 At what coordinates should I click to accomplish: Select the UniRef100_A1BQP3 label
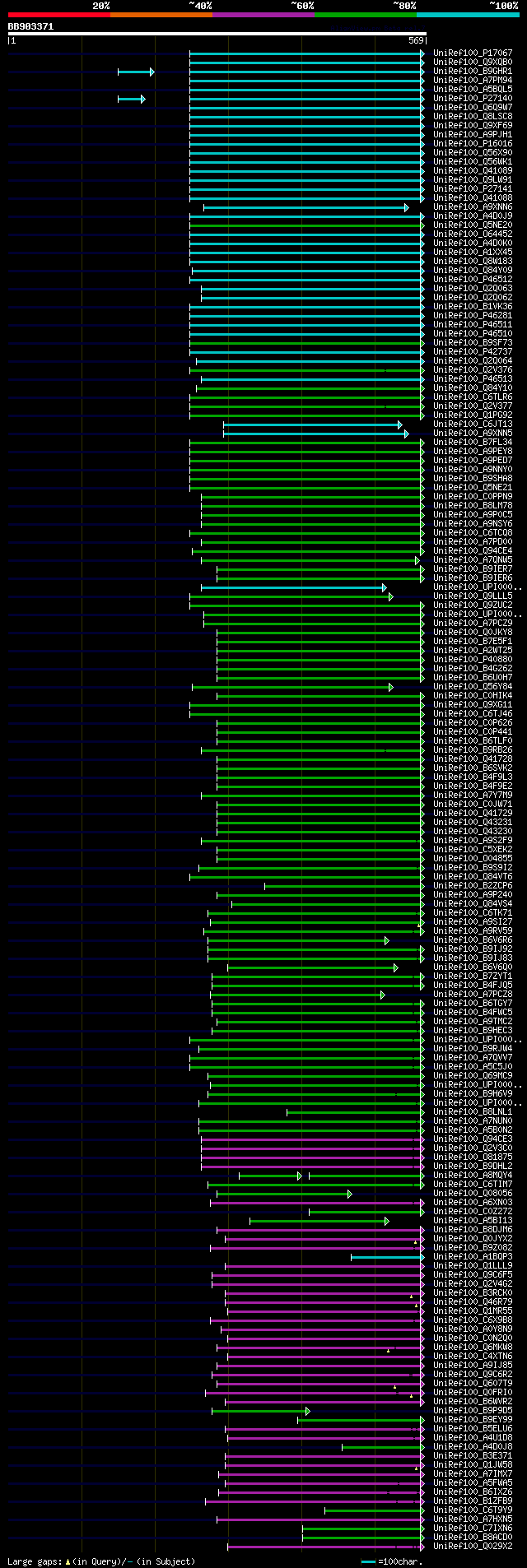pyautogui.click(x=473, y=1256)
